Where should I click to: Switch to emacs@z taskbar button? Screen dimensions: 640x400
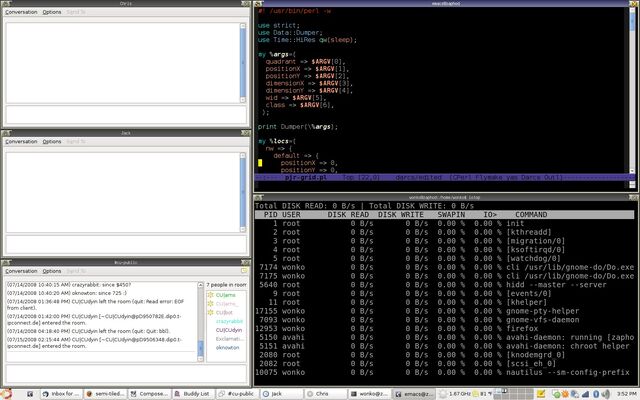413,394
